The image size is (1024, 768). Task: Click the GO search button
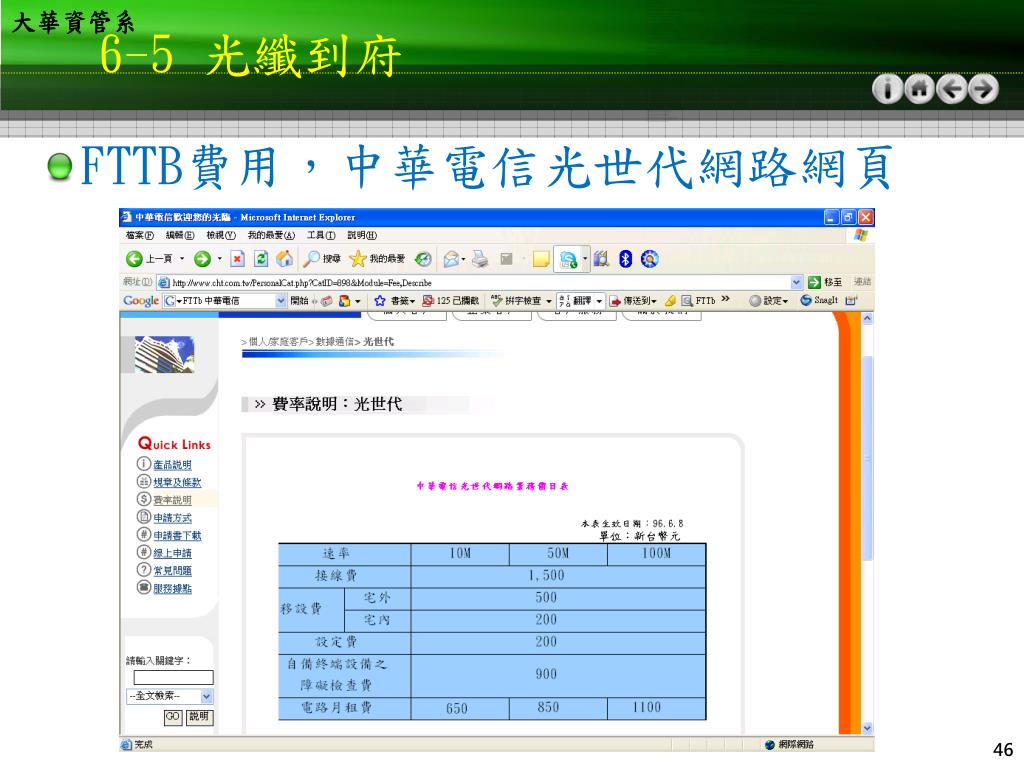tap(172, 717)
